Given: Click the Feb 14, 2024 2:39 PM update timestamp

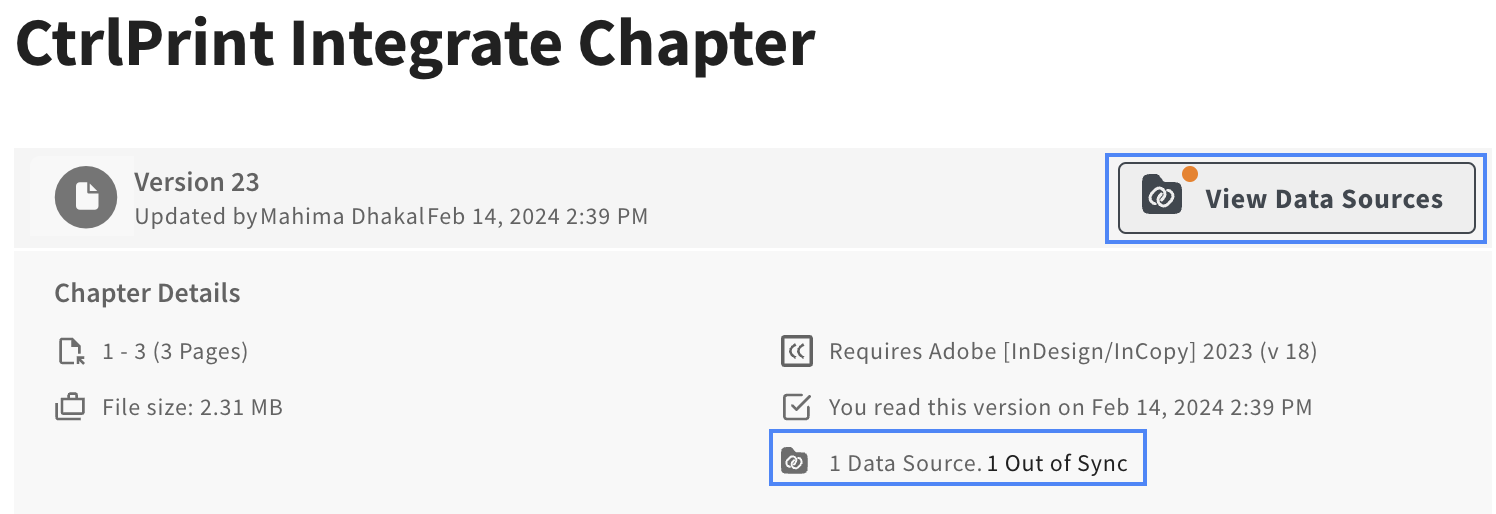Looking at the screenshot, I should click(x=538, y=215).
